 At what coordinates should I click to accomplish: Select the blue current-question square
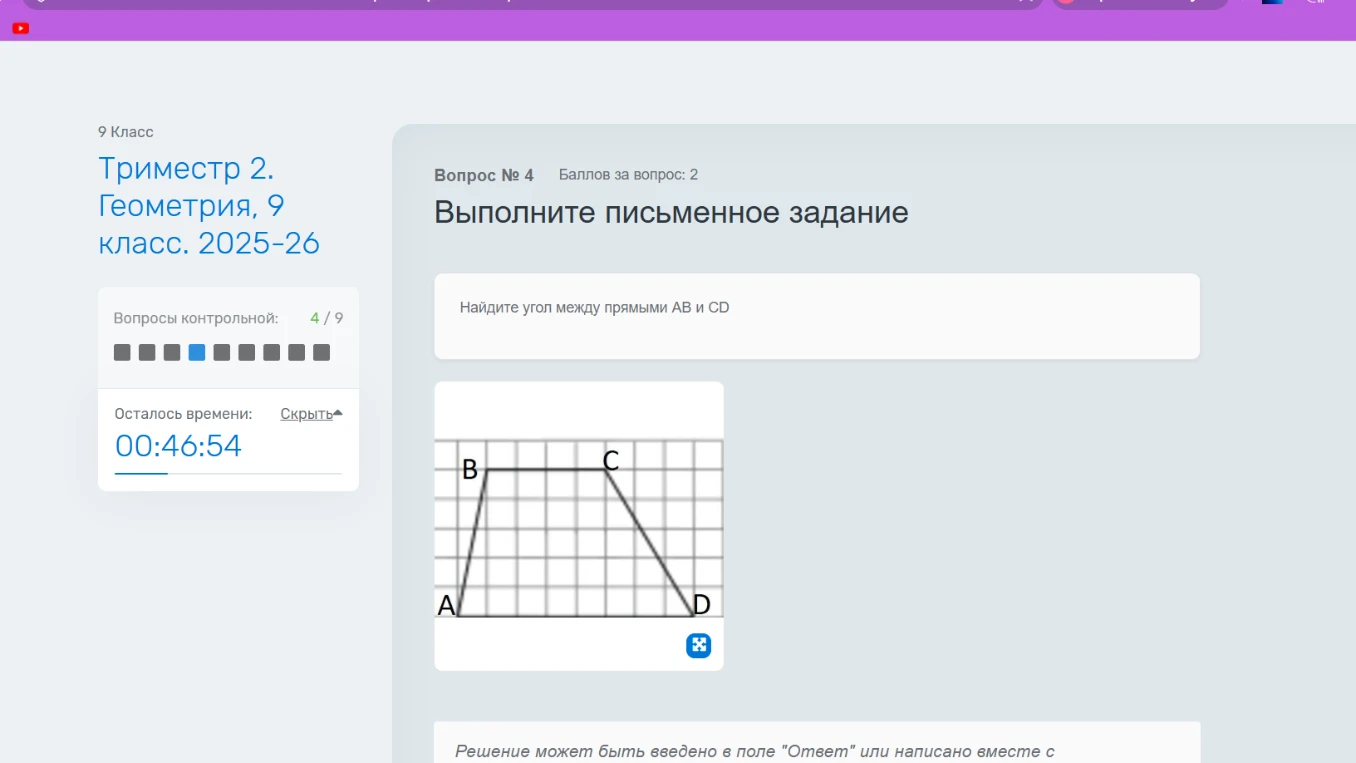click(197, 352)
